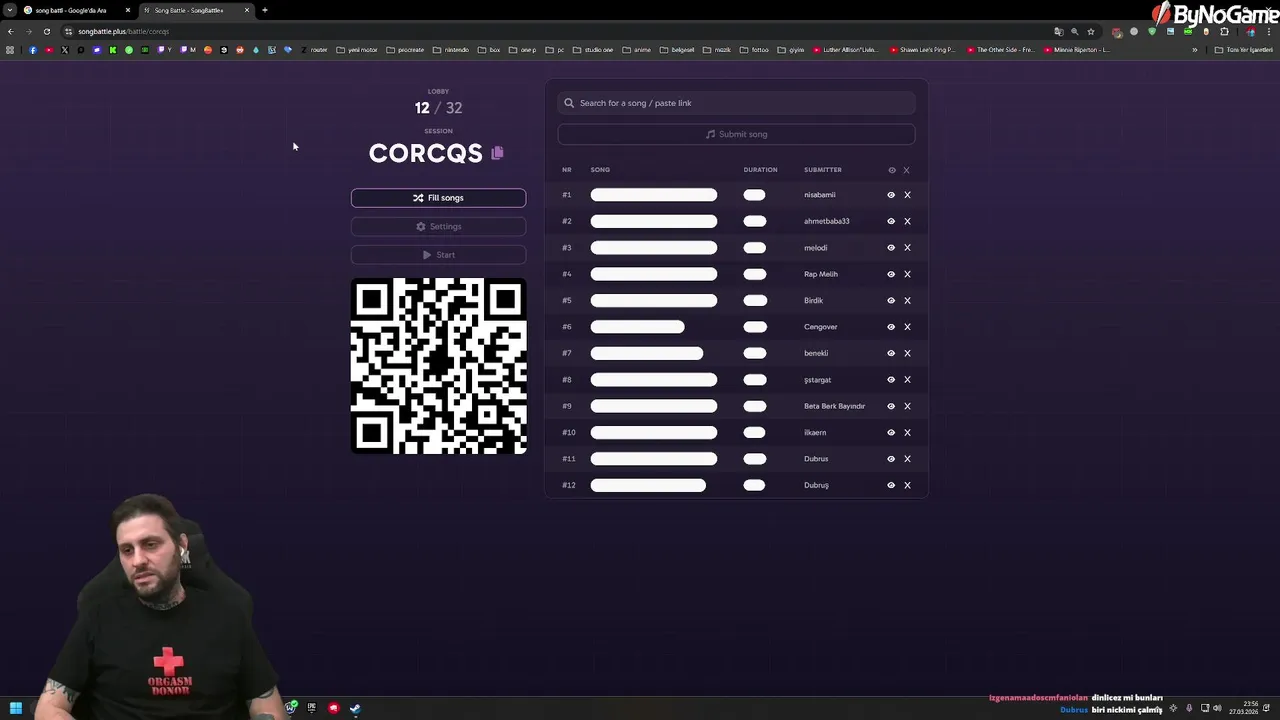
Task: Reveal song #3 by melodi
Action: [x=891, y=248]
